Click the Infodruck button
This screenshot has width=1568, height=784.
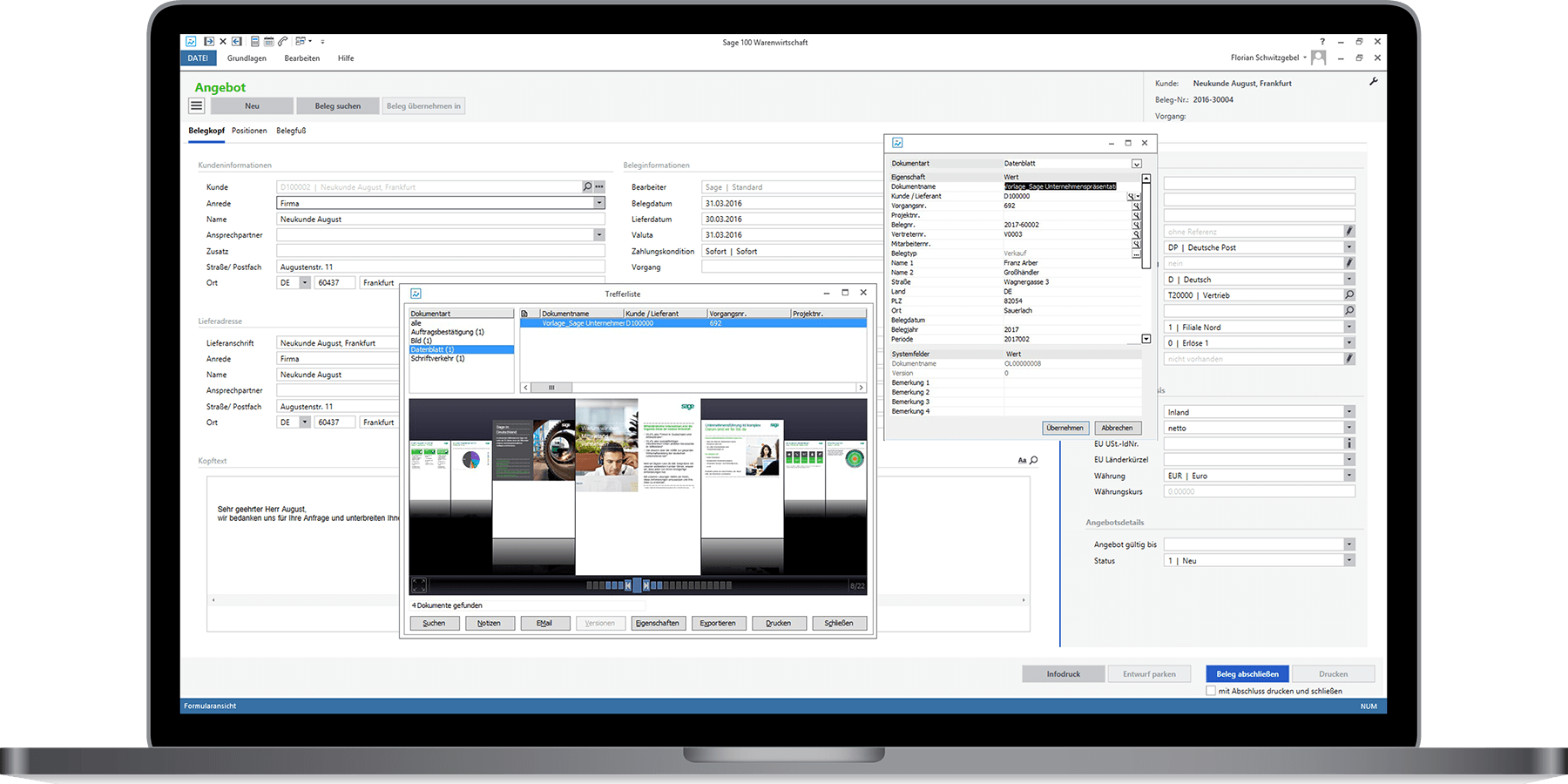[1064, 673]
